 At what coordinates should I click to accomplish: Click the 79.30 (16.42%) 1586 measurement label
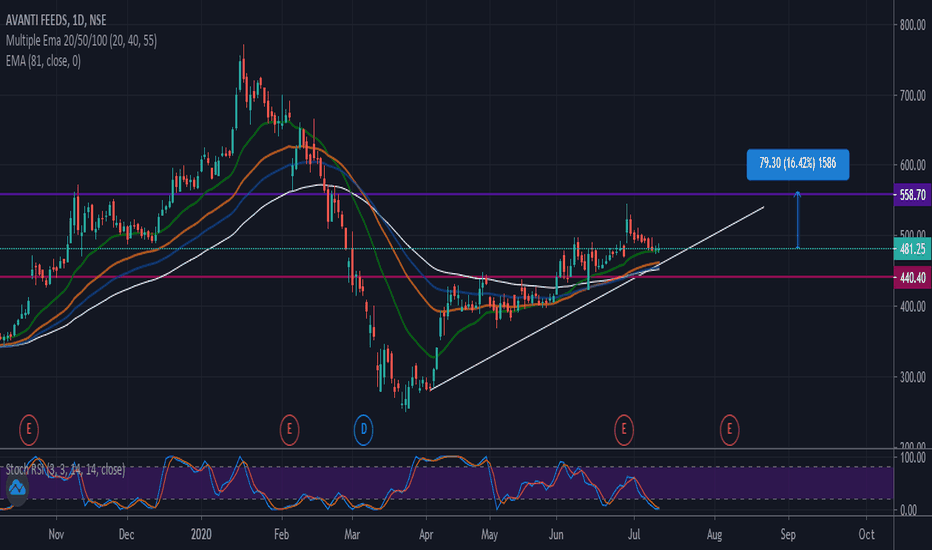(x=798, y=164)
